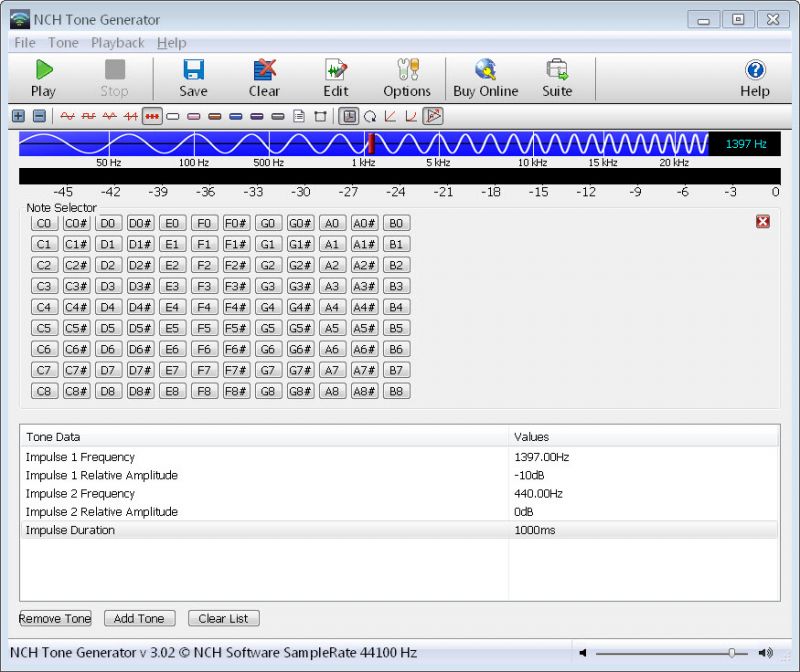Toggle the constant tone mode icon
The width and height of the screenshot is (800, 672).
349,116
